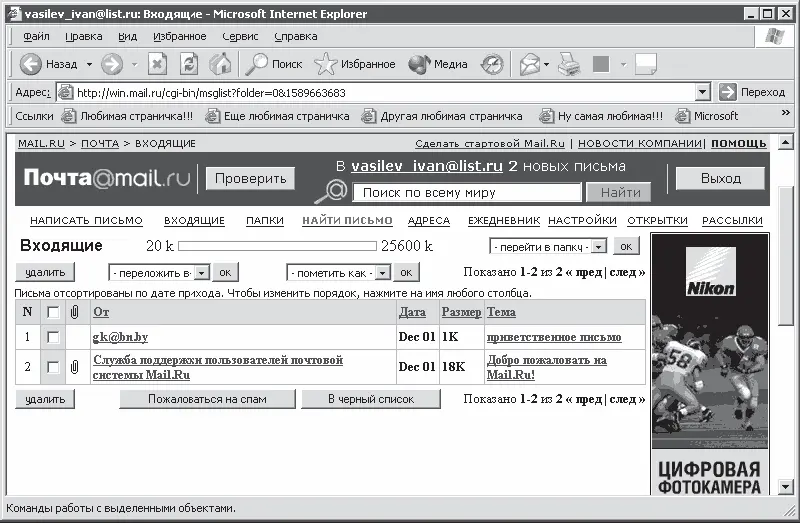Open the НАПИСАТЬ ПИСЬМО link
Image resolution: width=800 pixels, height=523 pixels.
coord(86,220)
